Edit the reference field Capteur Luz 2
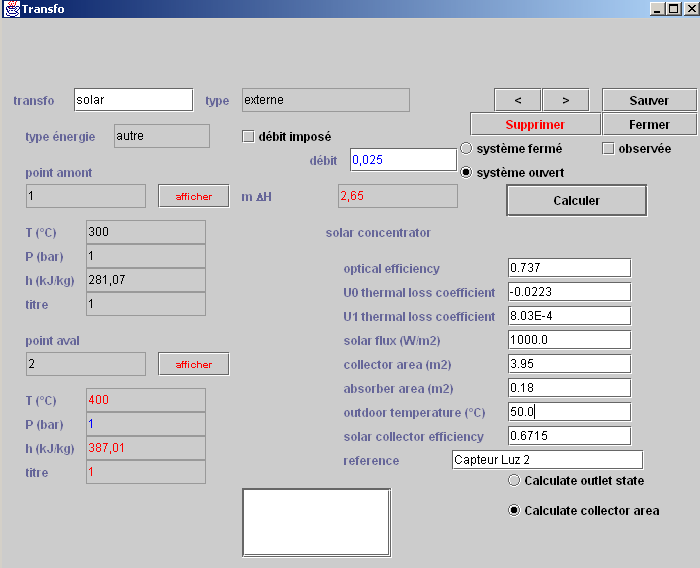Viewport: 700px width, 568px height. pos(547,459)
